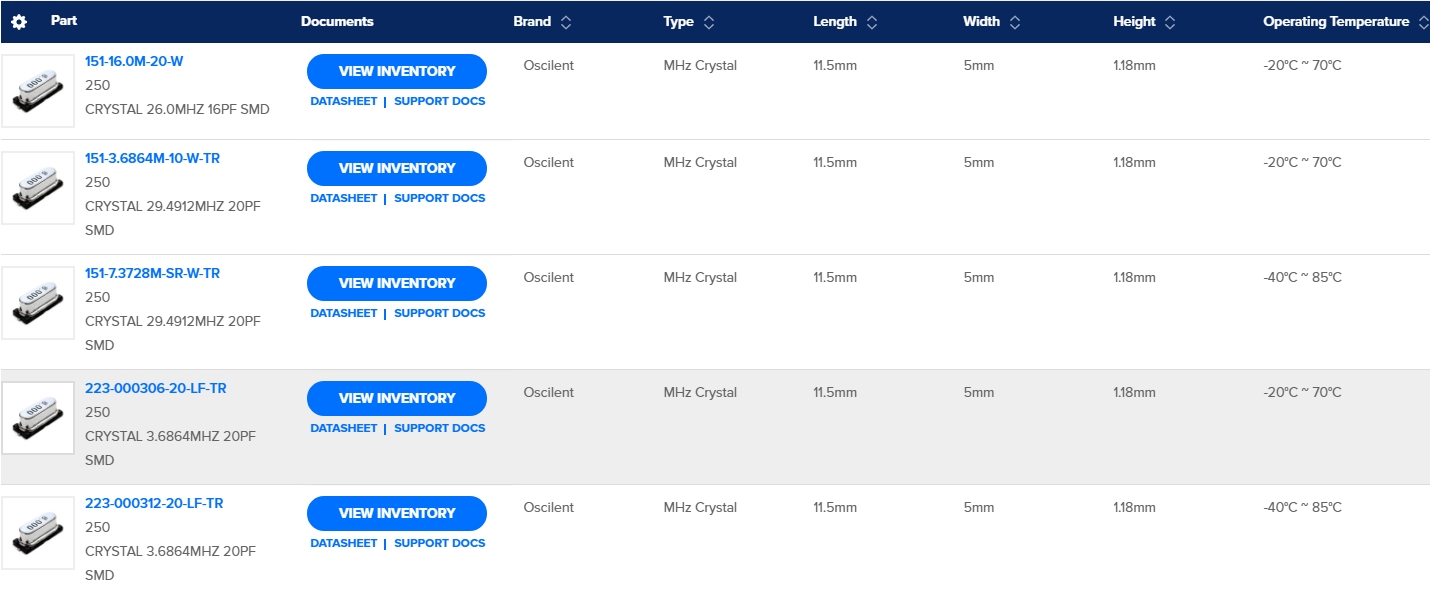This screenshot has height=592, width=1430.
Task: Click product thumbnail for 151-16.0M-20-W
Action: [x=38, y=91]
